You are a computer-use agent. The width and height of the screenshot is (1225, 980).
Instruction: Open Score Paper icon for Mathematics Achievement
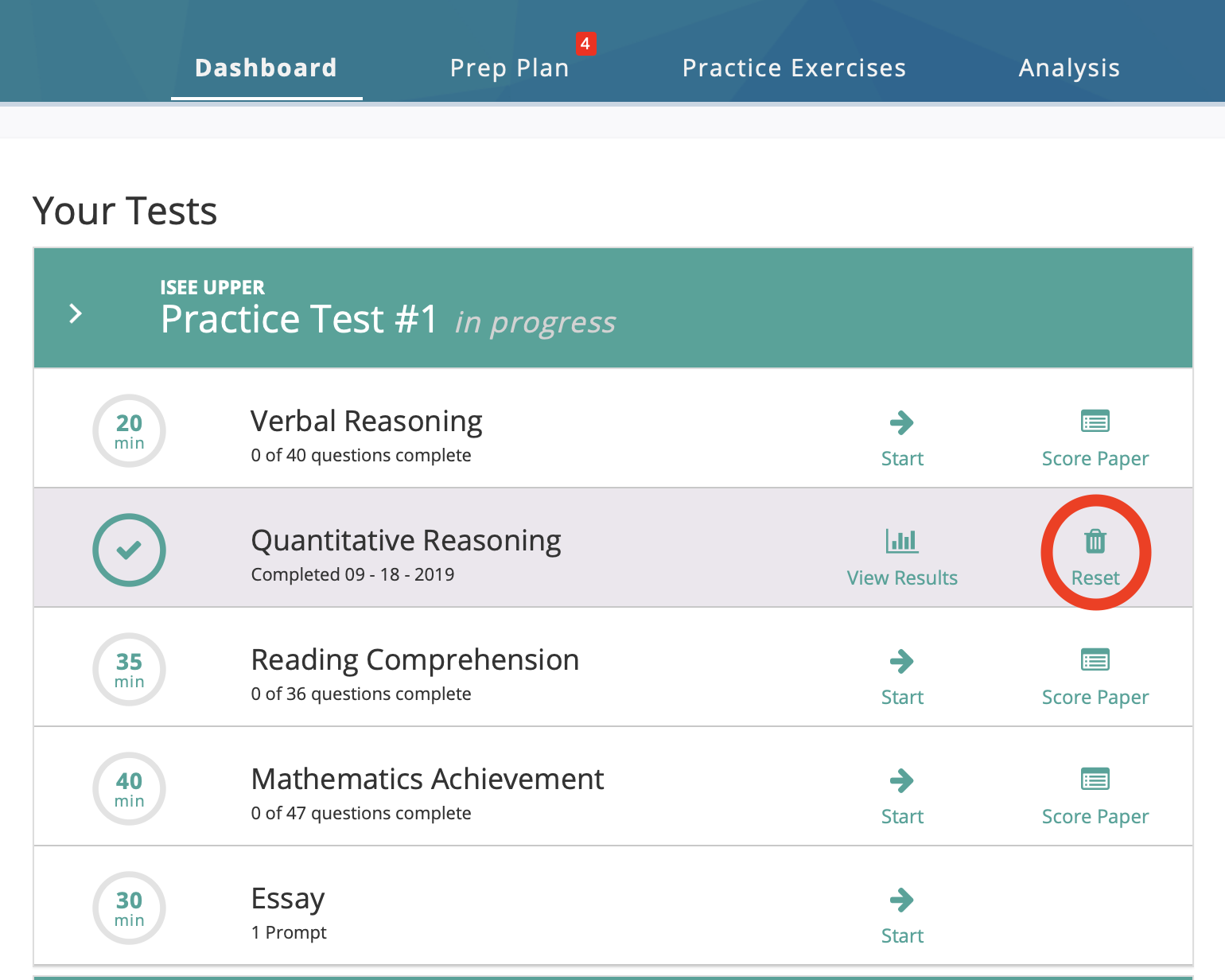click(1095, 780)
